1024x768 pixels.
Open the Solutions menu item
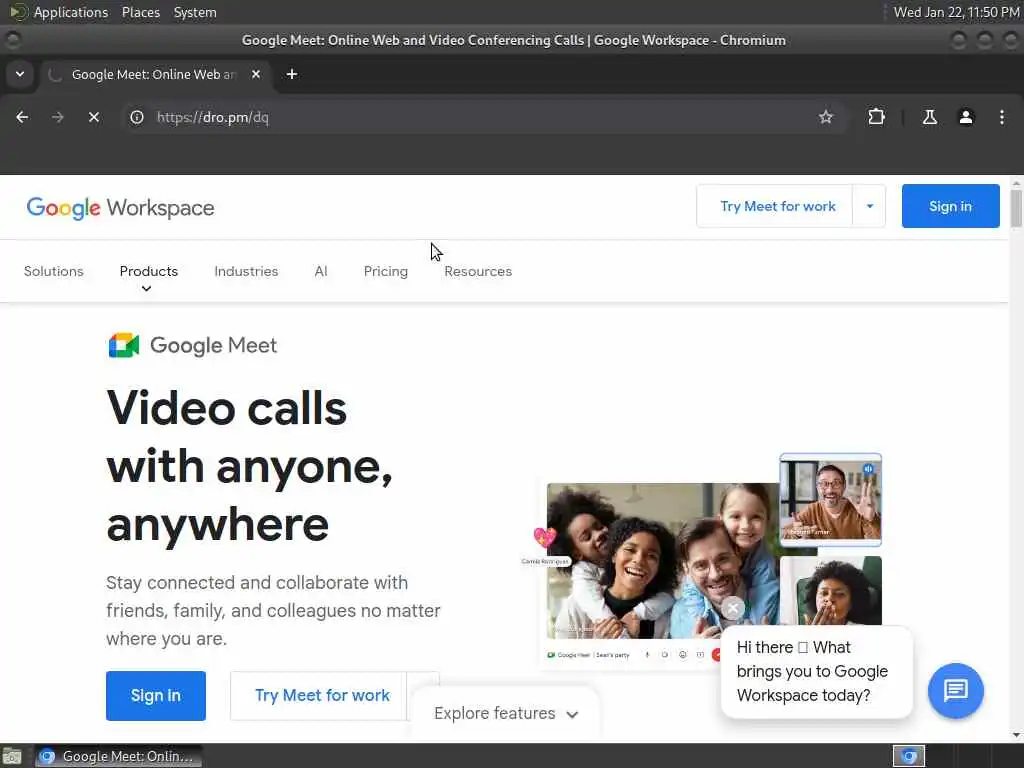54,271
